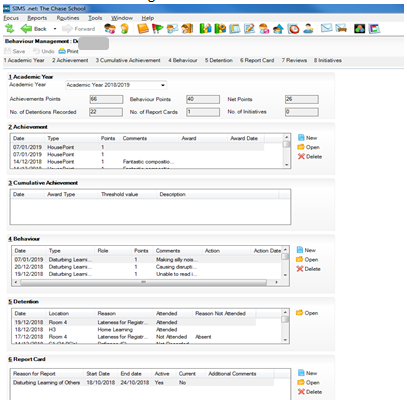Open the Academic Year 2018/2019 dropdown
The image size is (407, 400).
(x=116, y=85)
